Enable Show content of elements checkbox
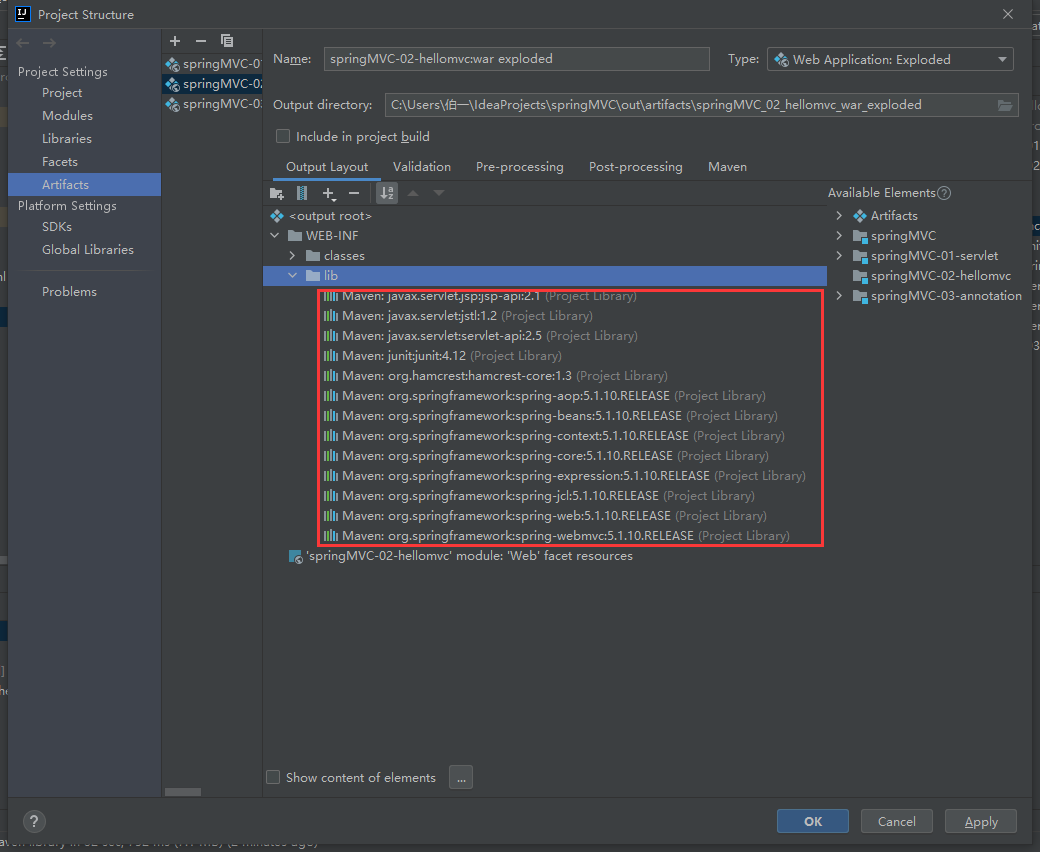This screenshot has height=852, width=1040. (273, 777)
